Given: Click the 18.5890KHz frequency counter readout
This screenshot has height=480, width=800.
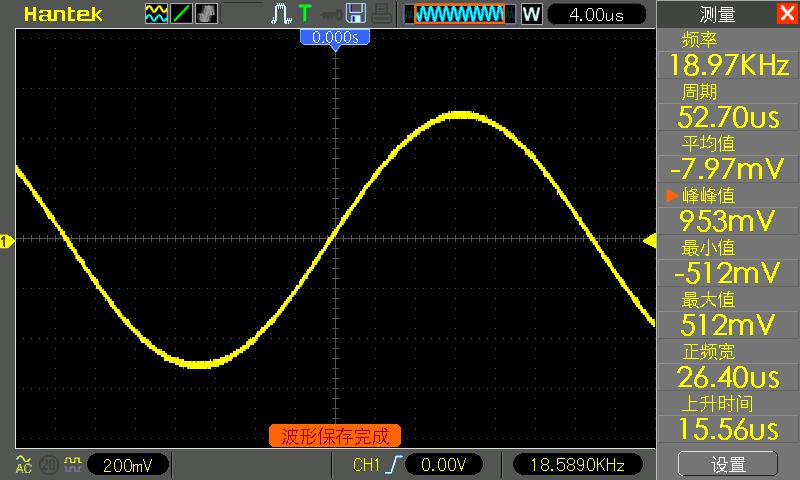Looking at the screenshot, I should point(577,465).
